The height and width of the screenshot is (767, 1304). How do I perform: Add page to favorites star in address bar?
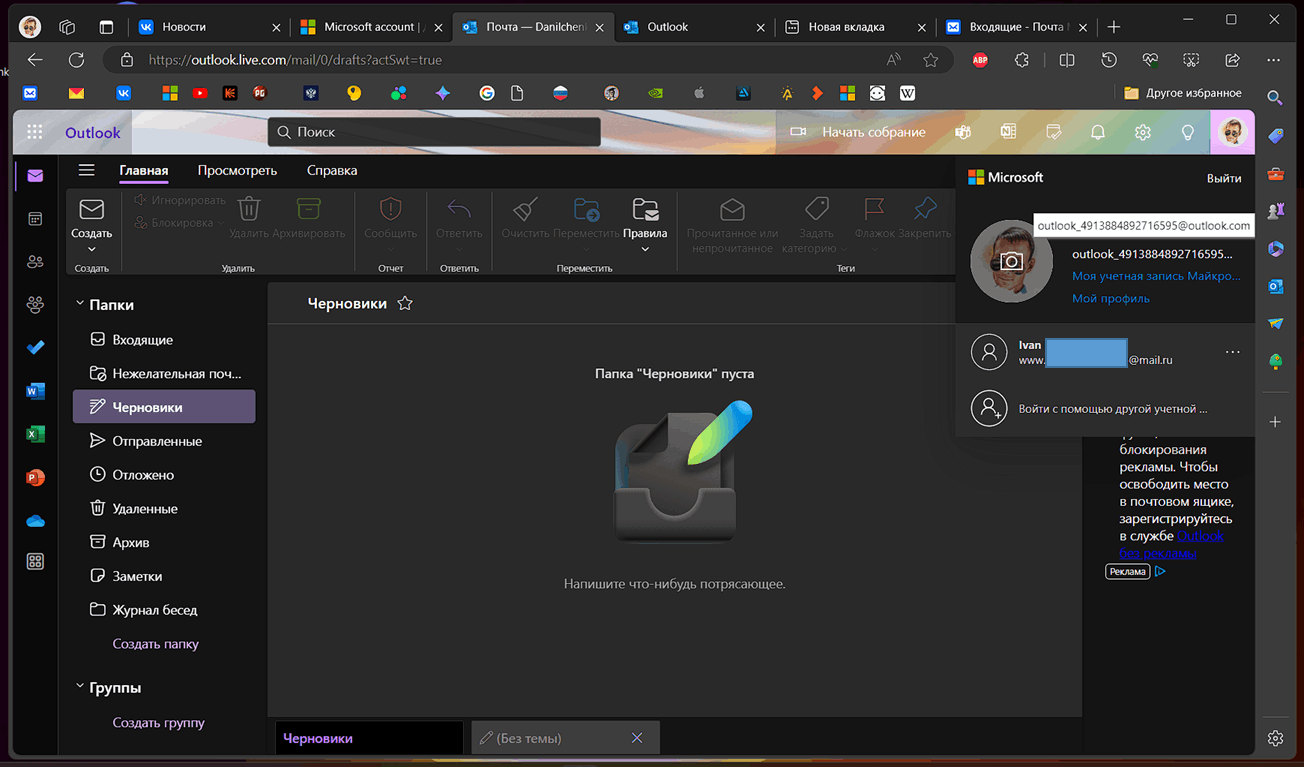point(931,60)
